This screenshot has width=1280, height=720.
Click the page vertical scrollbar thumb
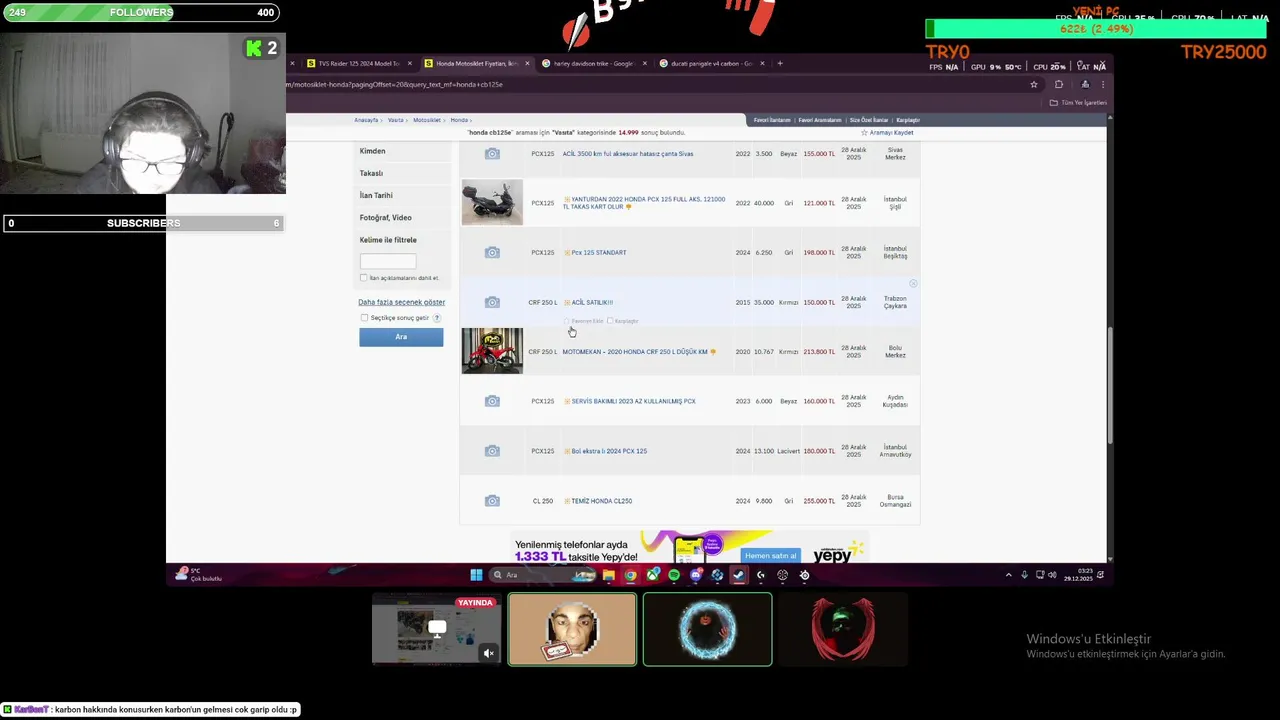coord(1109,385)
